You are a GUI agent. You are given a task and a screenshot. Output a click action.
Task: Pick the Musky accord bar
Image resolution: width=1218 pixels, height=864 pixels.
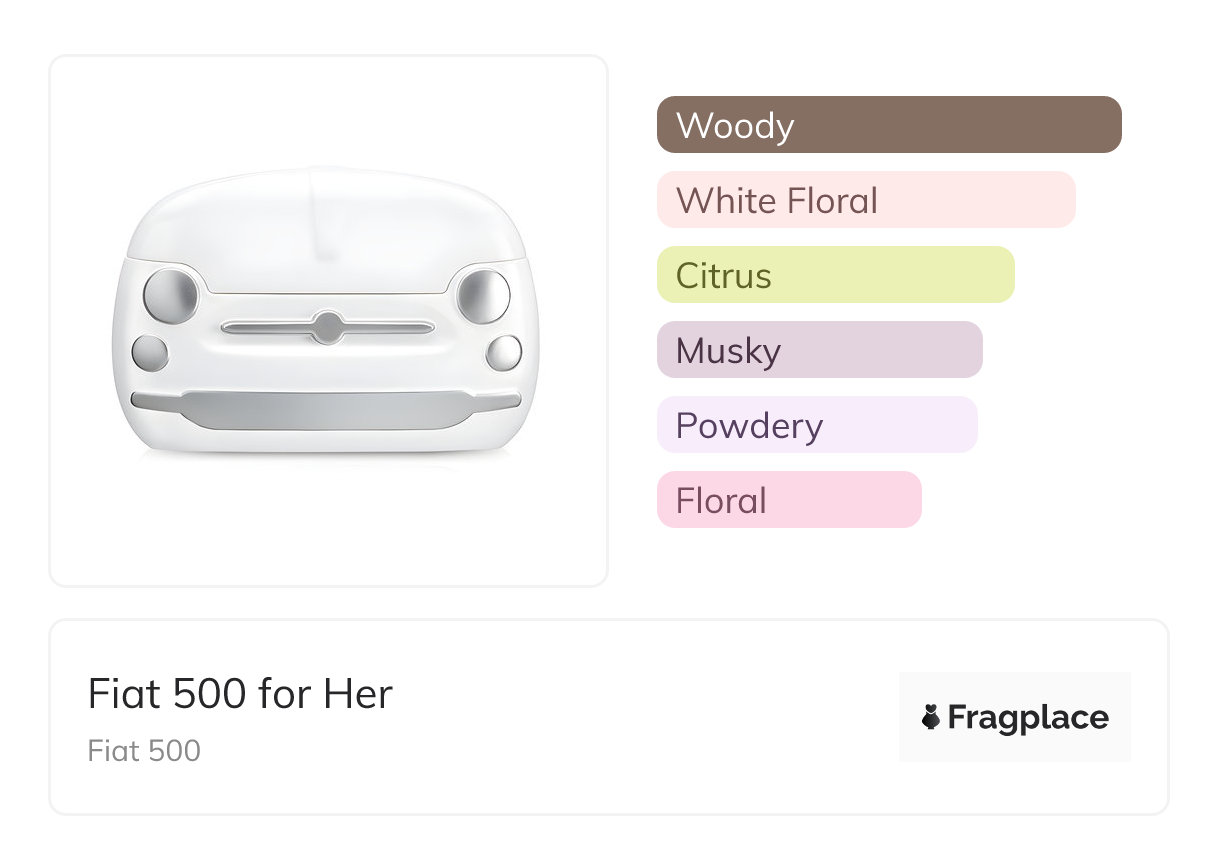click(x=819, y=350)
